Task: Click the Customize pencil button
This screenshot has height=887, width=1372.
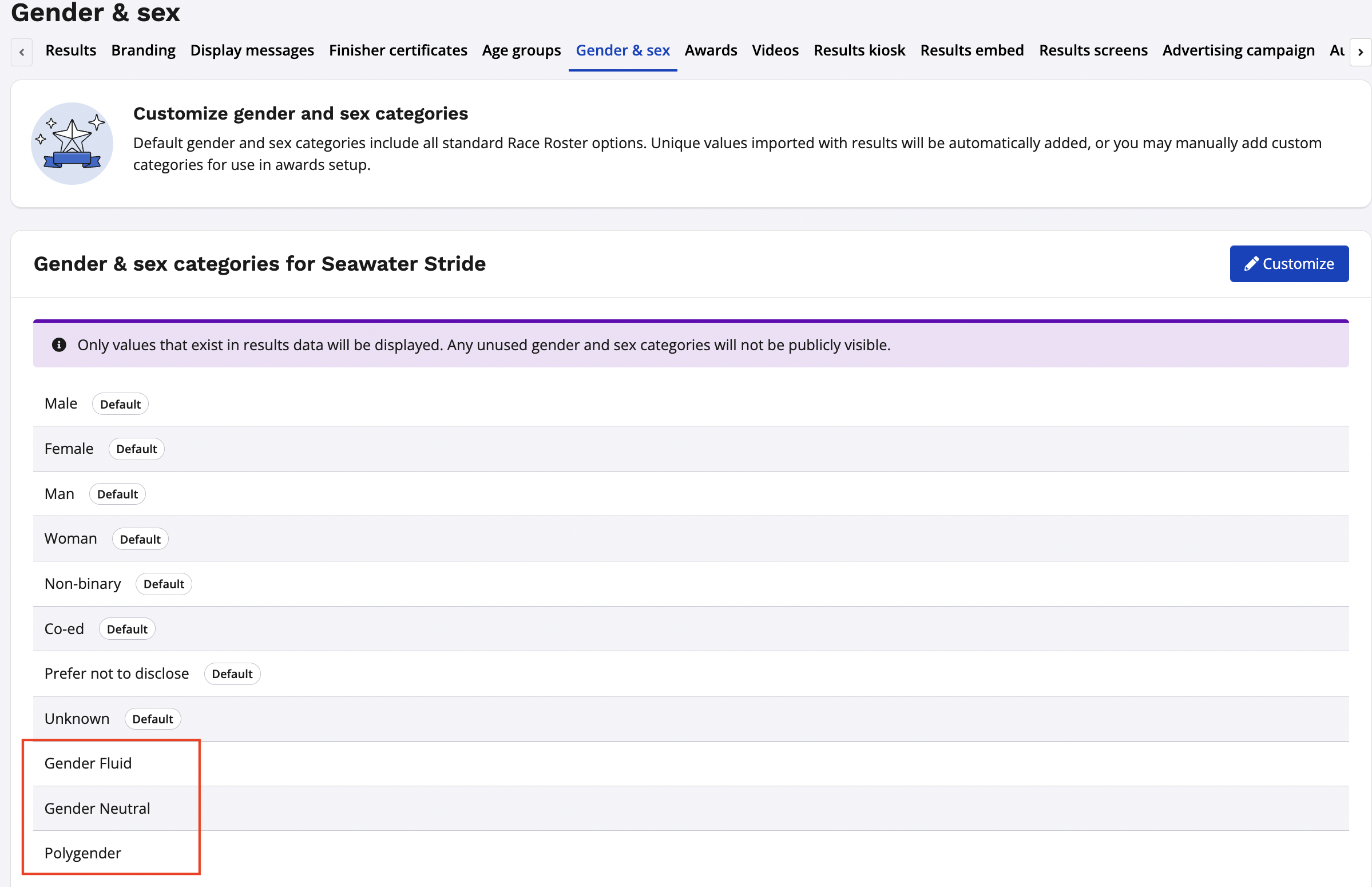Action: [1288, 264]
